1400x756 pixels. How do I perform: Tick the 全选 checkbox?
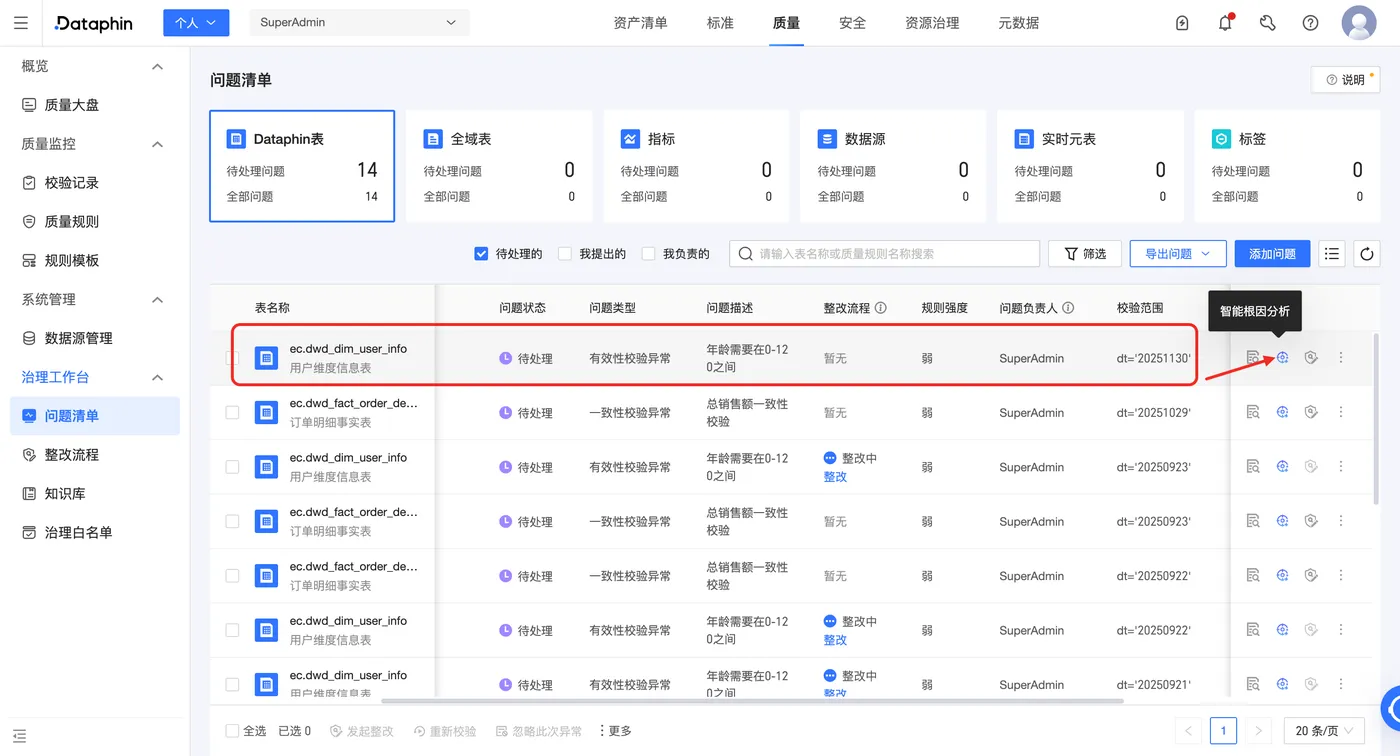[232, 731]
